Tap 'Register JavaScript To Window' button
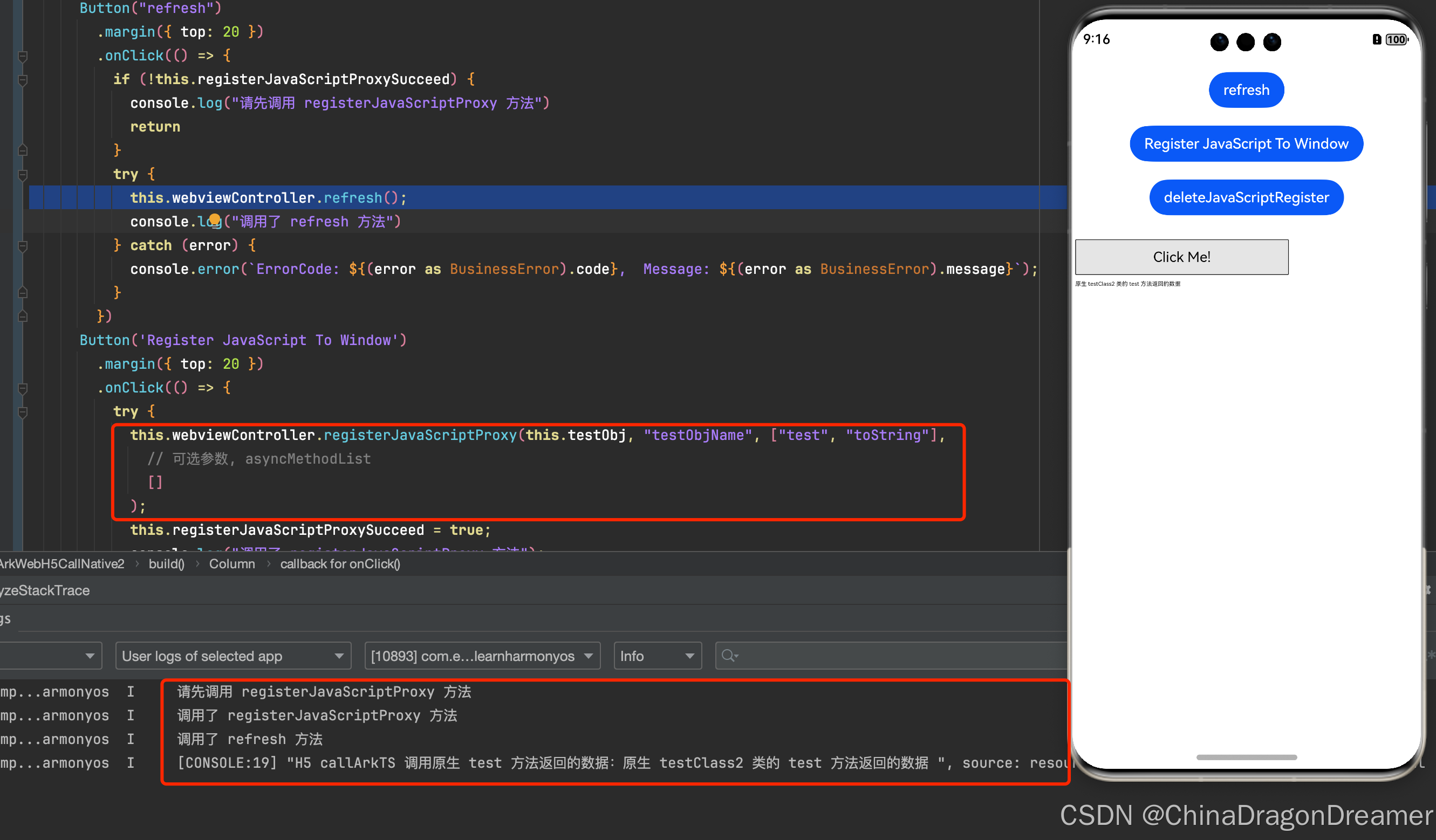The image size is (1436, 840). 1246,143
